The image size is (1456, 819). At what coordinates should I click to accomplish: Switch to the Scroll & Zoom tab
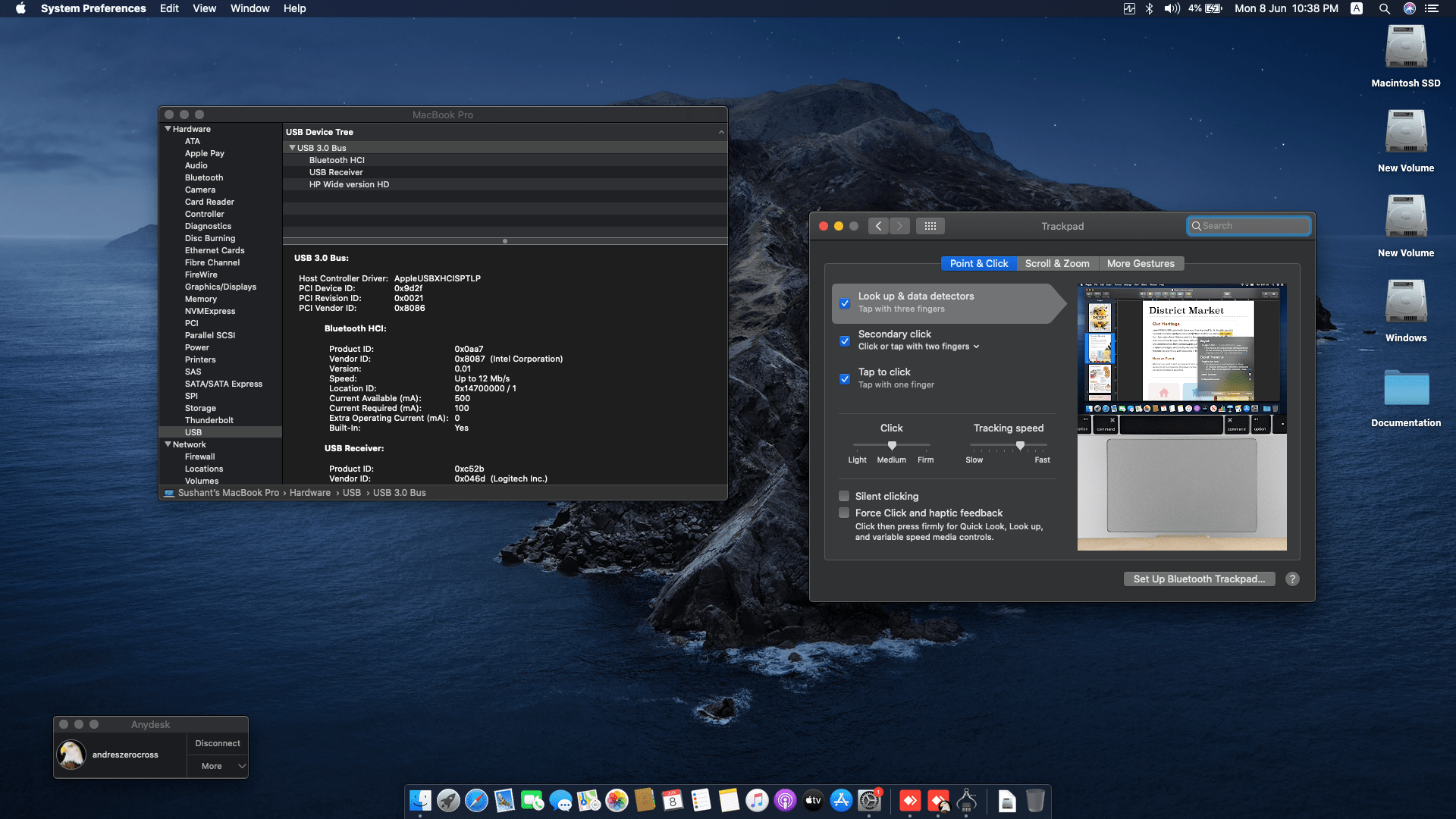pos(1057,264)
